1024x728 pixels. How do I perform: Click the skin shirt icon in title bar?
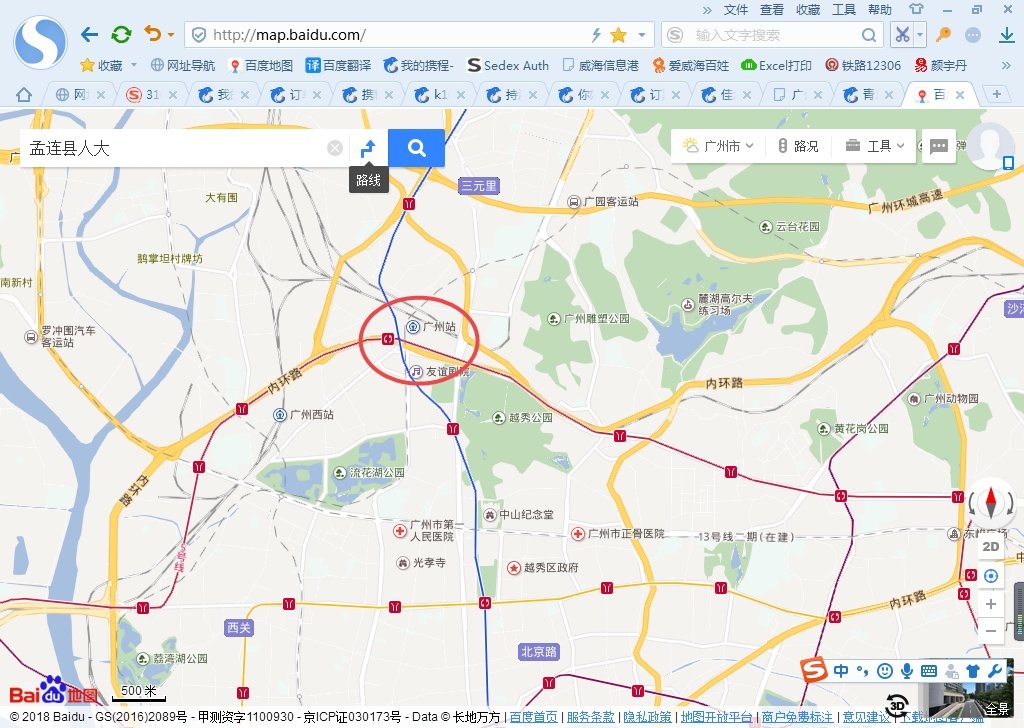(x=916, y=9)
